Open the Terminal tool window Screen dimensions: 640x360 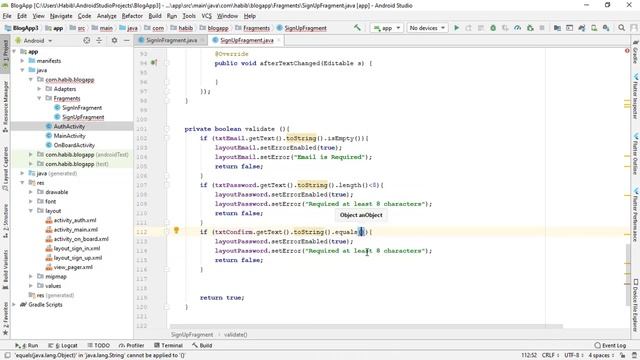(168, 345)
